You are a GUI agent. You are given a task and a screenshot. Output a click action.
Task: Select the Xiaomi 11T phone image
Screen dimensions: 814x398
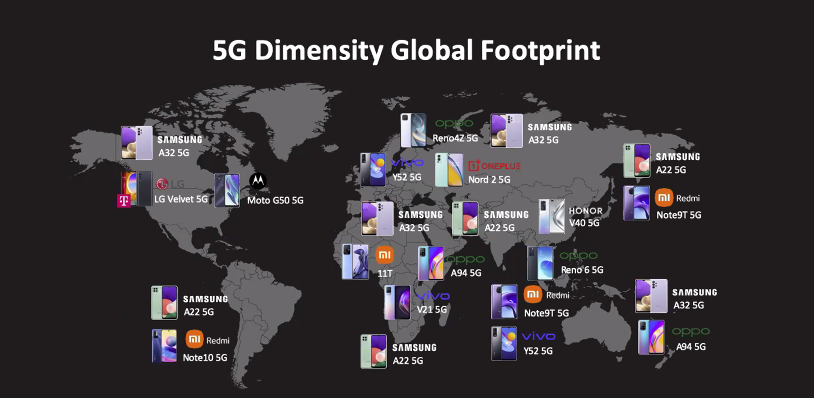[355, 262]
